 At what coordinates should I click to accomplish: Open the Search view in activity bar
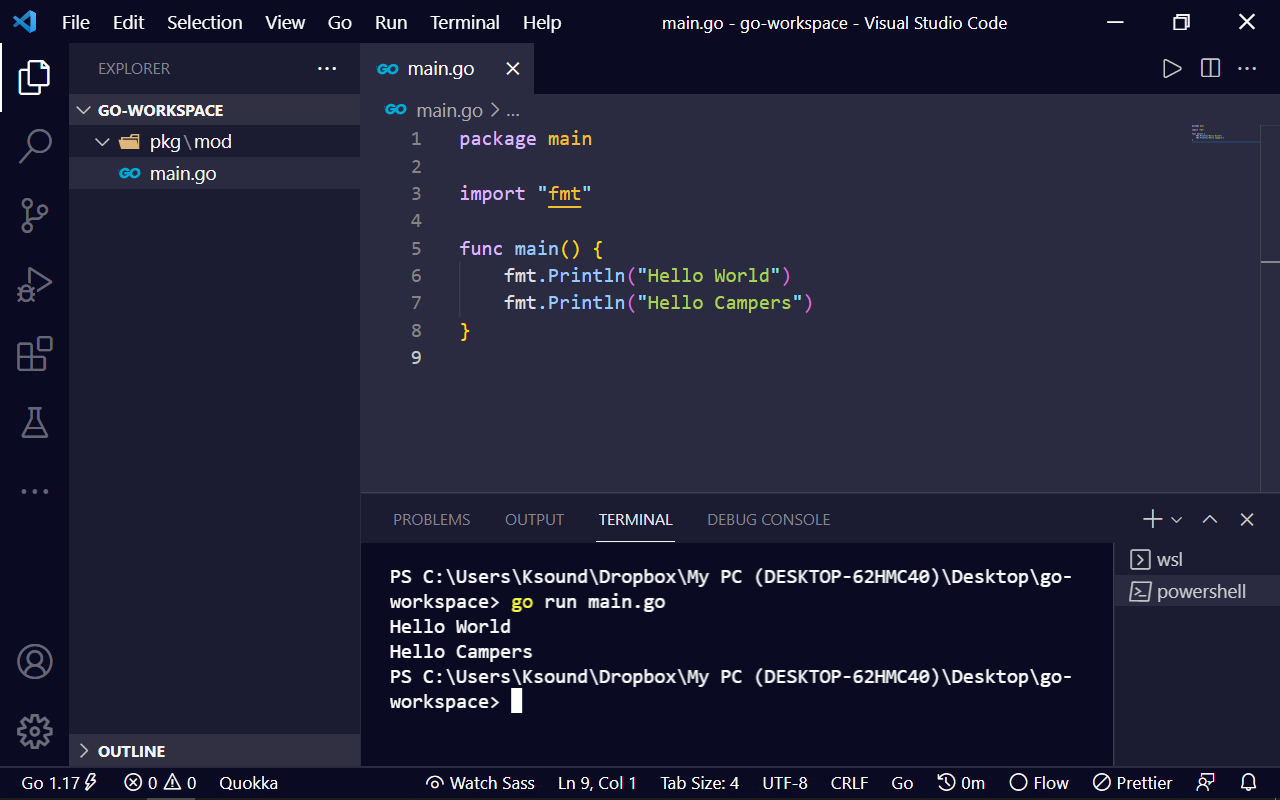[35, 146]
